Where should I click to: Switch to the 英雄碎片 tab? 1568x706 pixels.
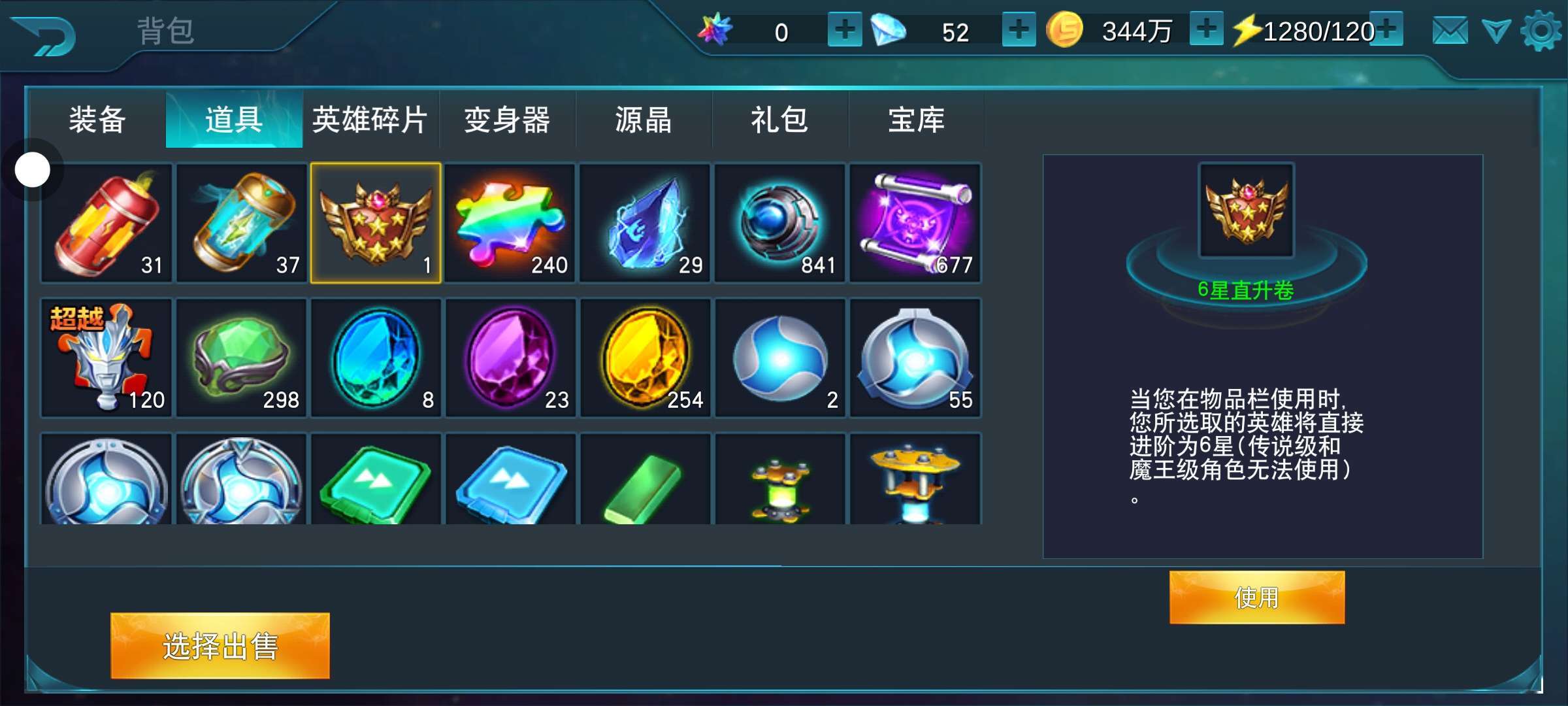click(370, 120)
